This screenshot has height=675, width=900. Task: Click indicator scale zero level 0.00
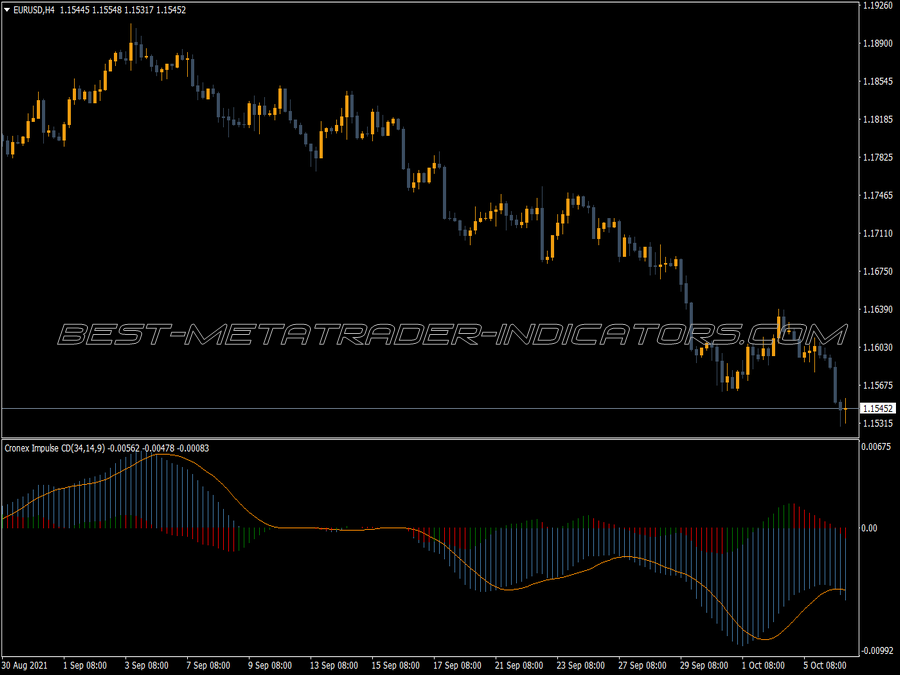coord(870,528)
